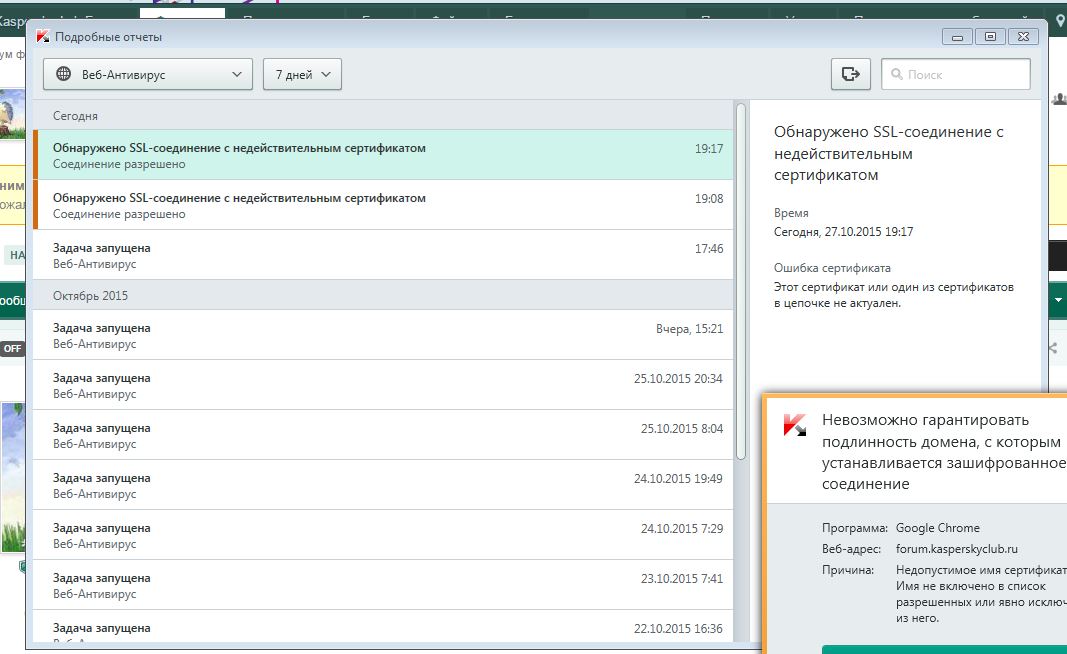Click the export report icon button
Viewport: 1067px width, 654px height.
pos(851,74)
